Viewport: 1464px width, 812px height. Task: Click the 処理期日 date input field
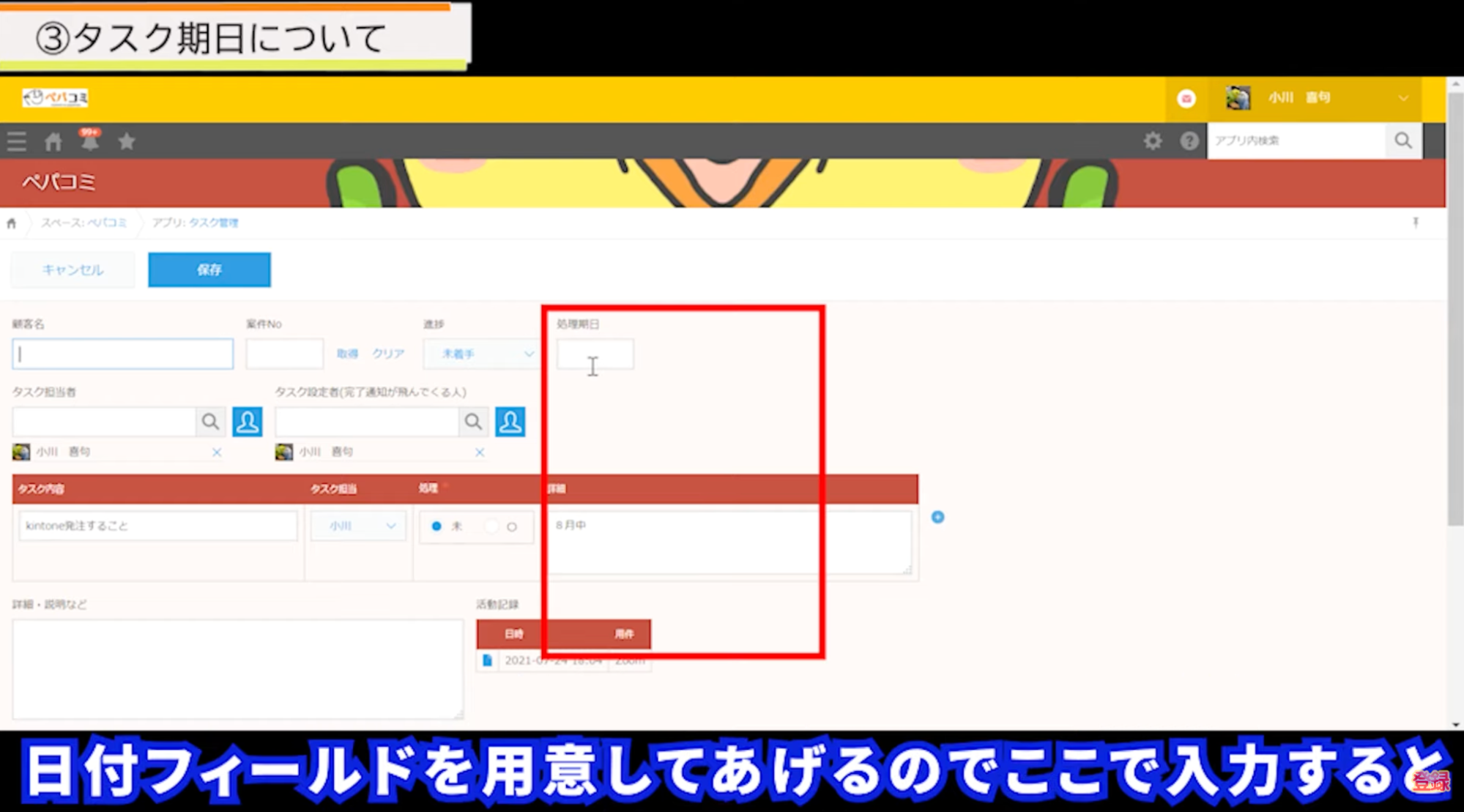(595, 354)
